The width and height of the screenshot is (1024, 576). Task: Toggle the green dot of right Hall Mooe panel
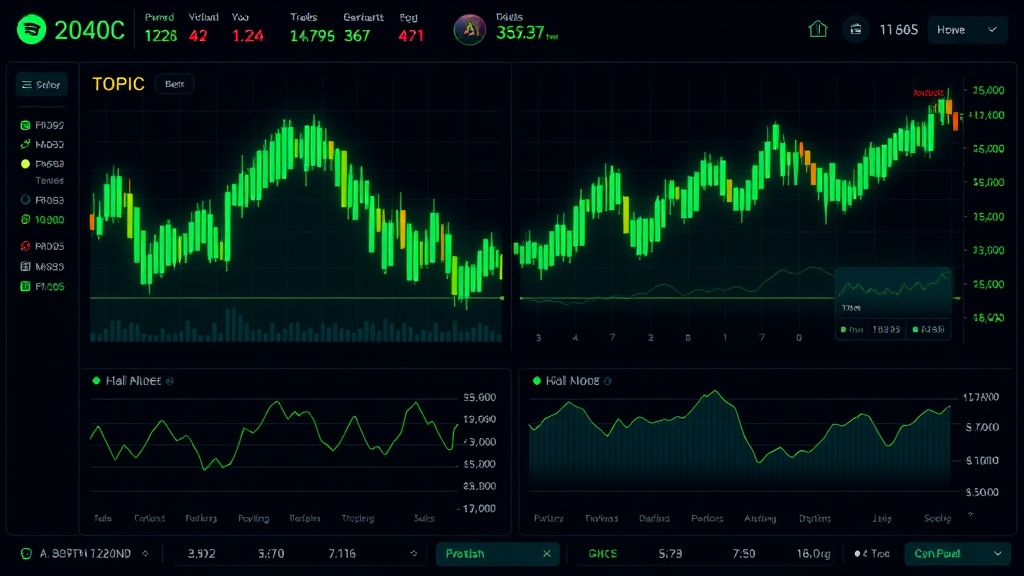click(x=537, y=381)
